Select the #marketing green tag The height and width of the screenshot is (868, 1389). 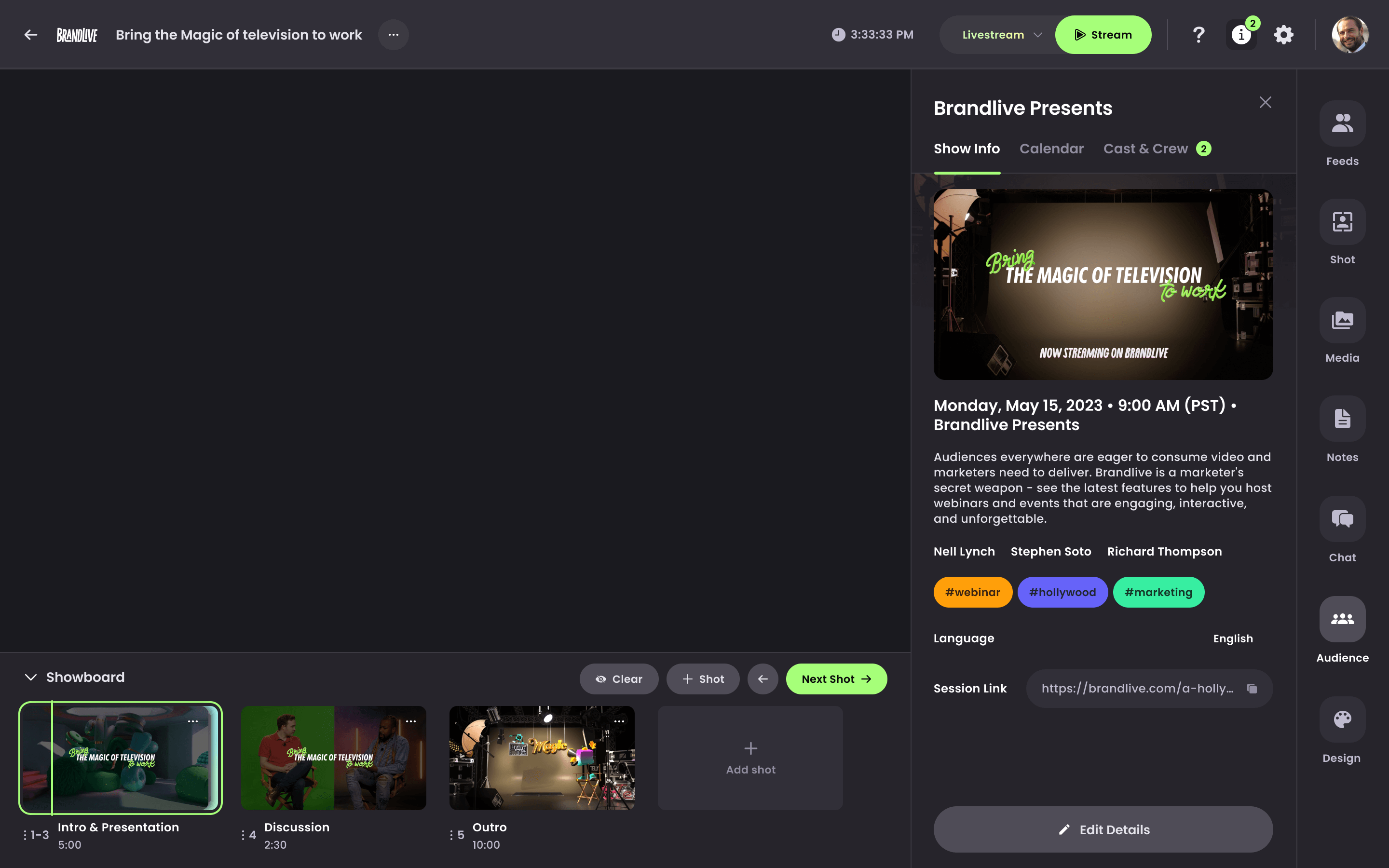1158,592
